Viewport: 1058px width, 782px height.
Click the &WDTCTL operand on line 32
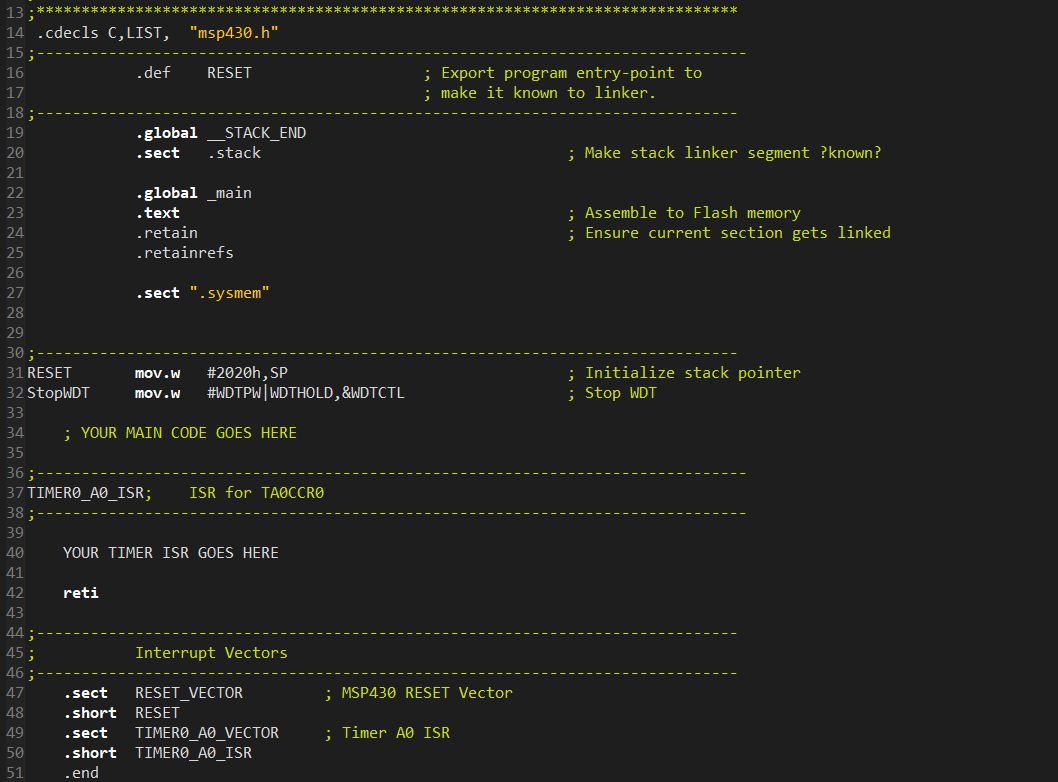coord(370,392)
